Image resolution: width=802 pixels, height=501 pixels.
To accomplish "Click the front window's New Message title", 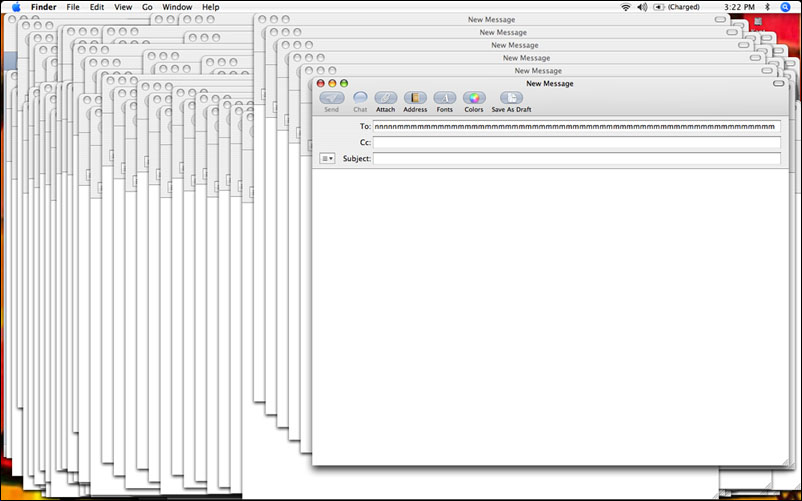I will [x=549, y=83].
